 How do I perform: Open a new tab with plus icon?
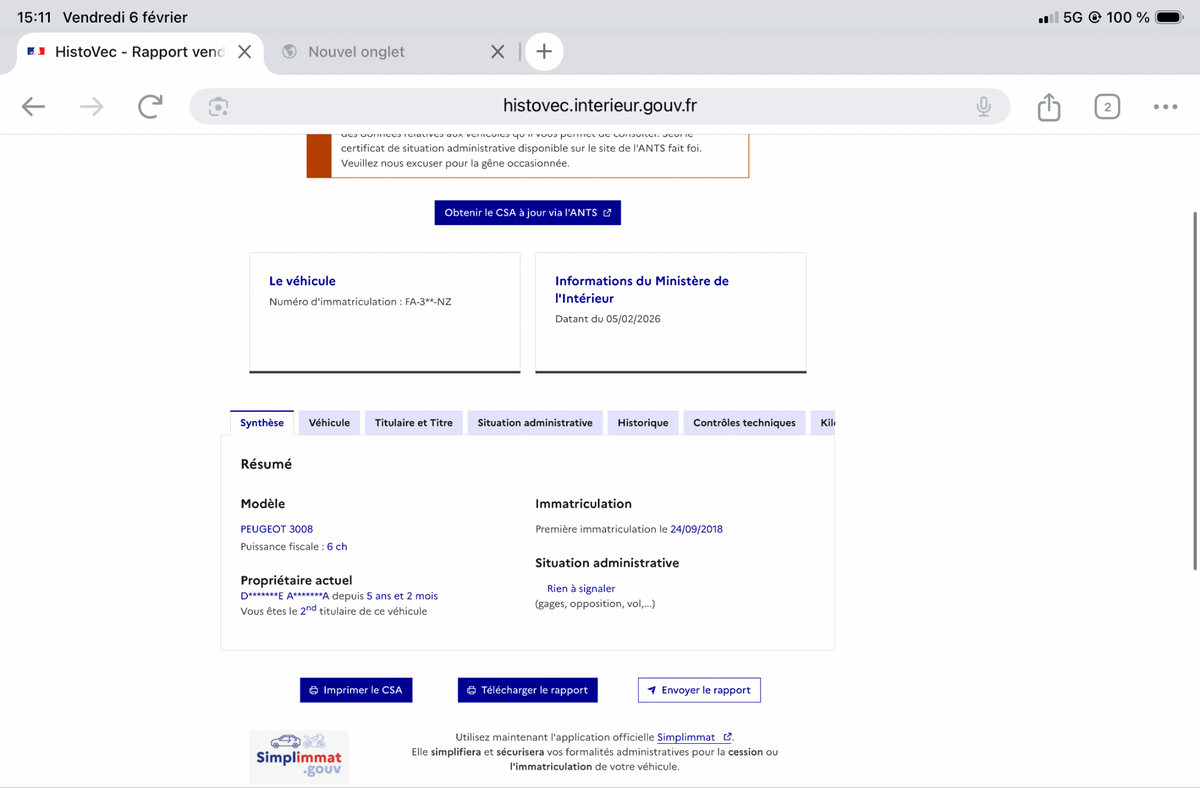(x=544, y=52)
